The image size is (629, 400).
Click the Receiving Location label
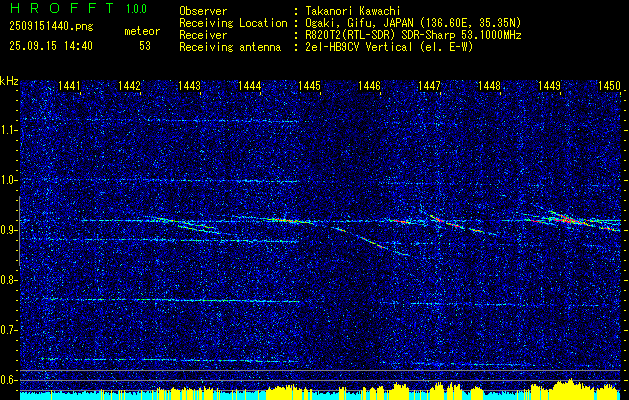pyautogui.click(x=233, y=23)
